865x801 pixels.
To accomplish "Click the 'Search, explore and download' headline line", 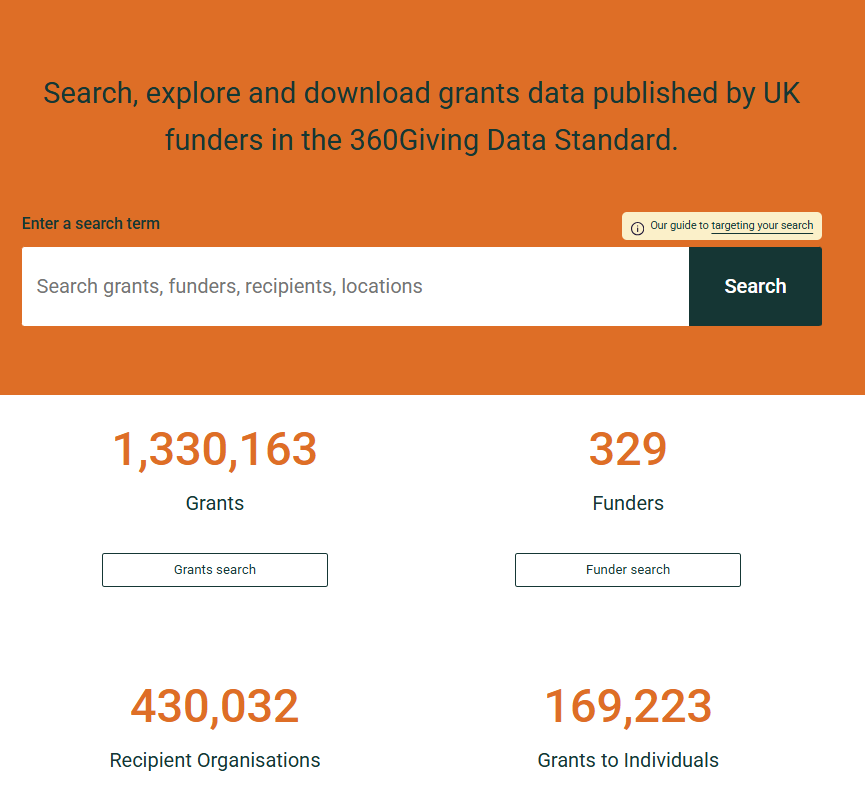I will [240, 94].
